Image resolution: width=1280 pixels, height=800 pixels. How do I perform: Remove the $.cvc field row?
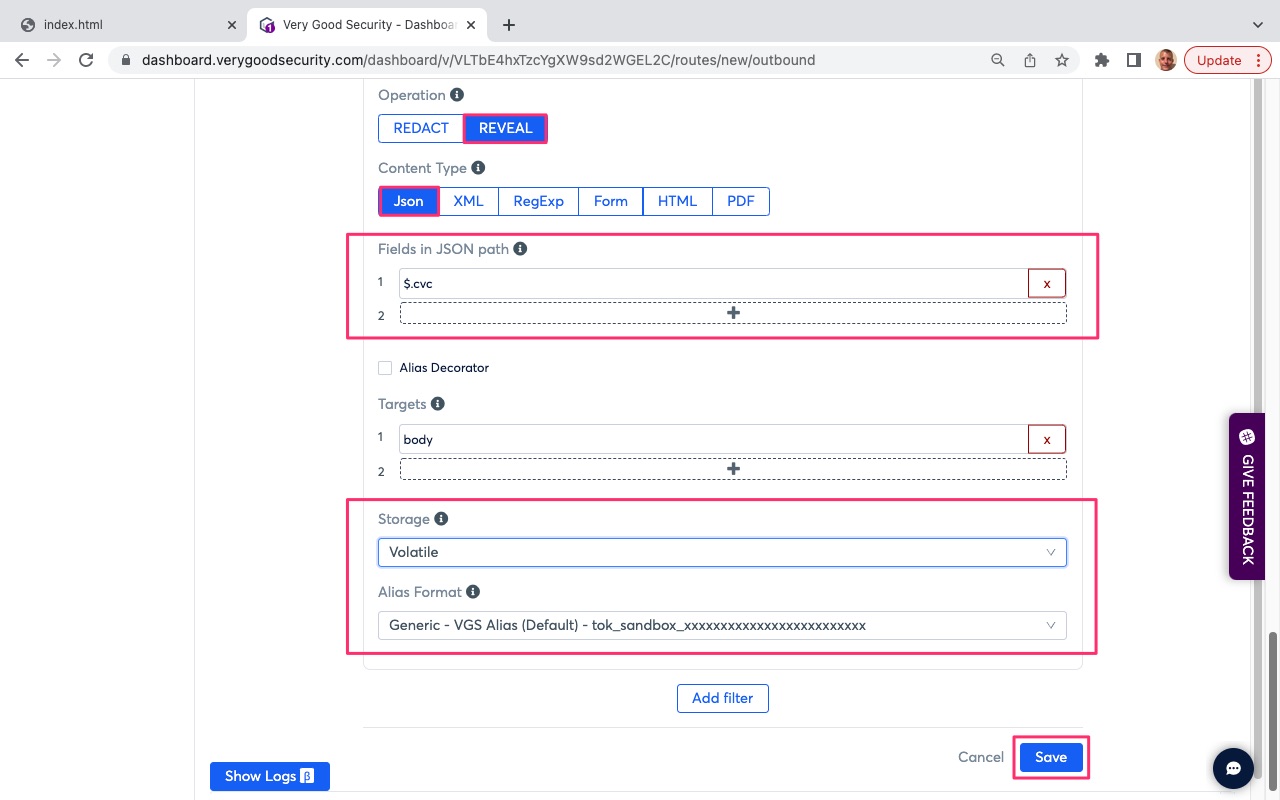point(1047,283)
